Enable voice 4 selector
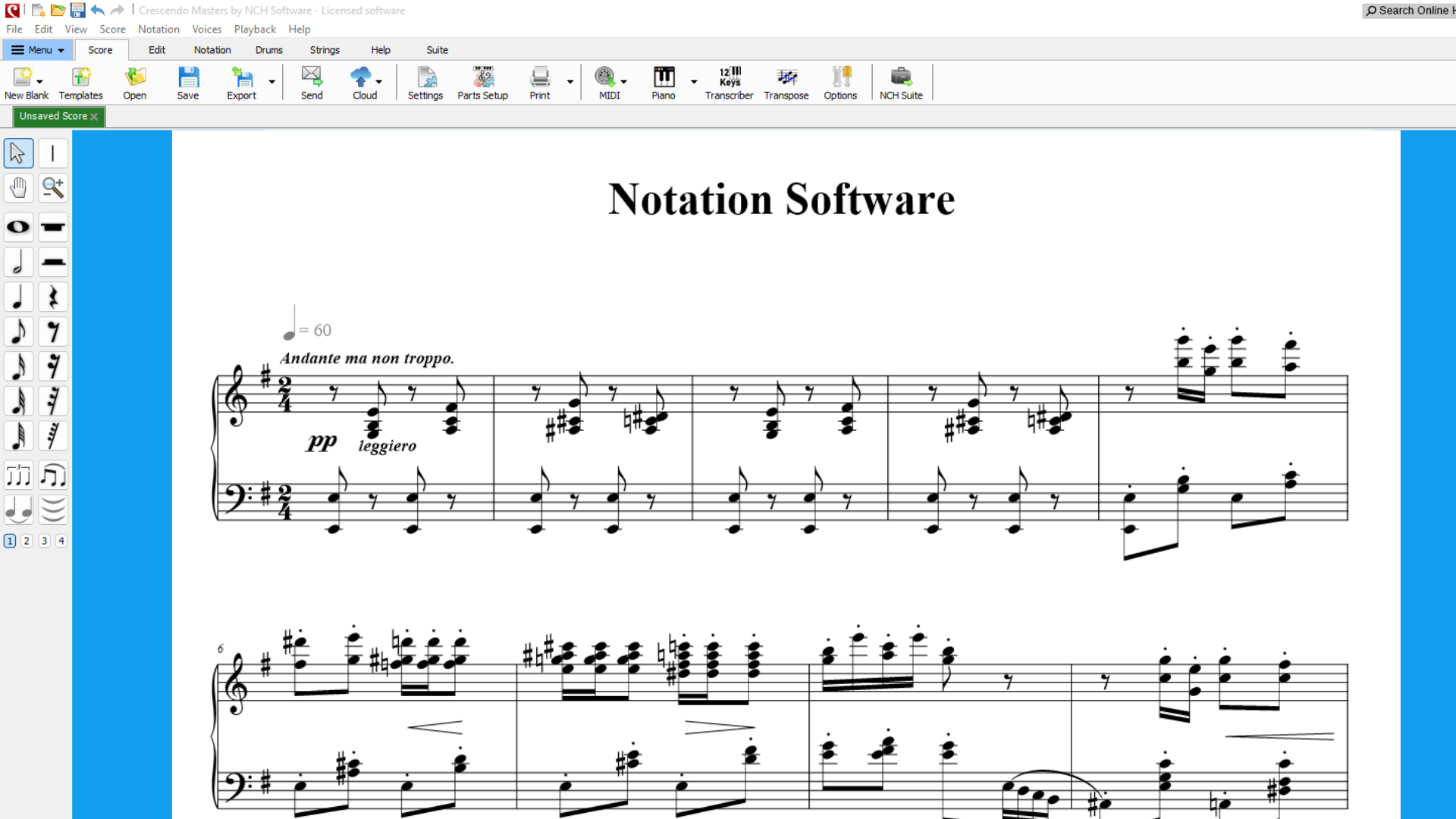This screenshot has width=1456, height=819. (x=61, y=541)
